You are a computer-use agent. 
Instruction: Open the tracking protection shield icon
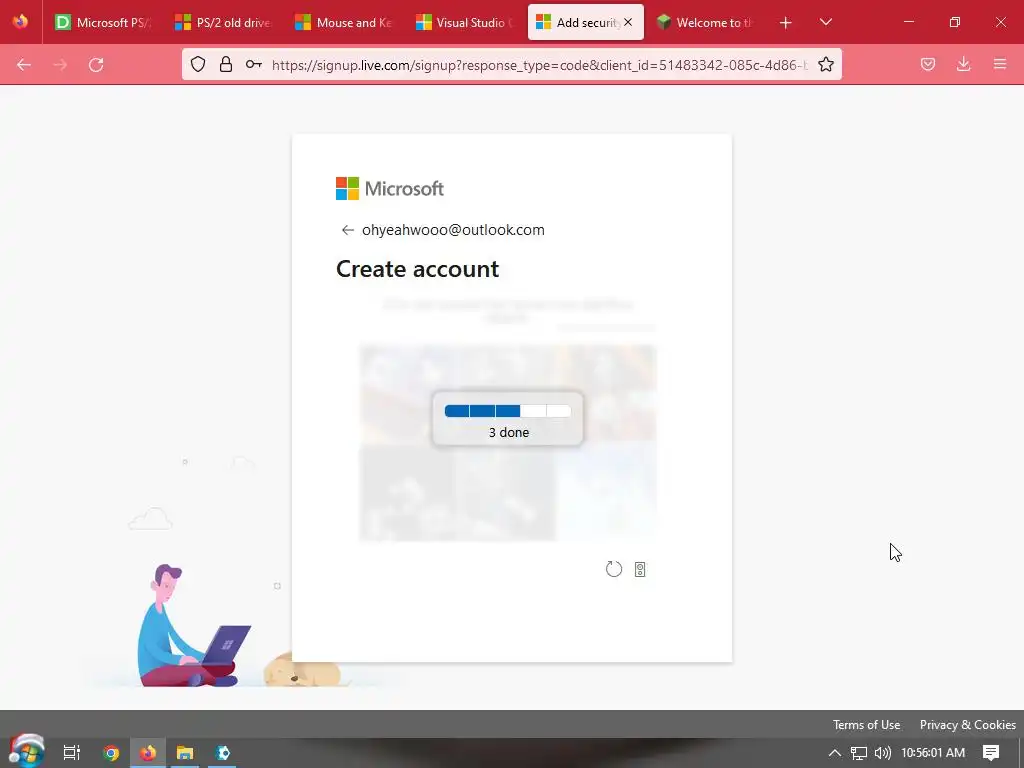198,64
